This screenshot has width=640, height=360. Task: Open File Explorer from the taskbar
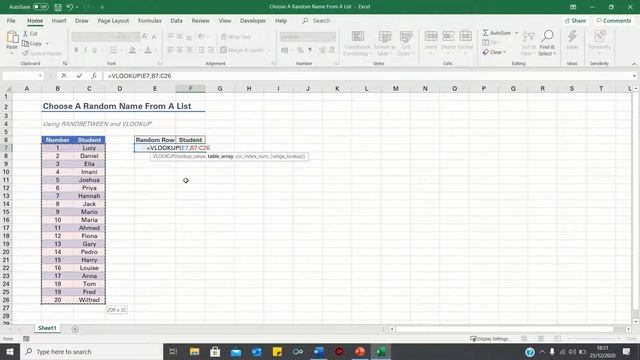194,351
